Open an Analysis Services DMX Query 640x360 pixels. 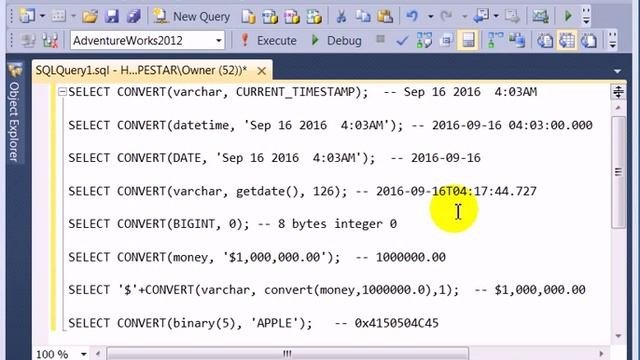(x=292, y=16)
